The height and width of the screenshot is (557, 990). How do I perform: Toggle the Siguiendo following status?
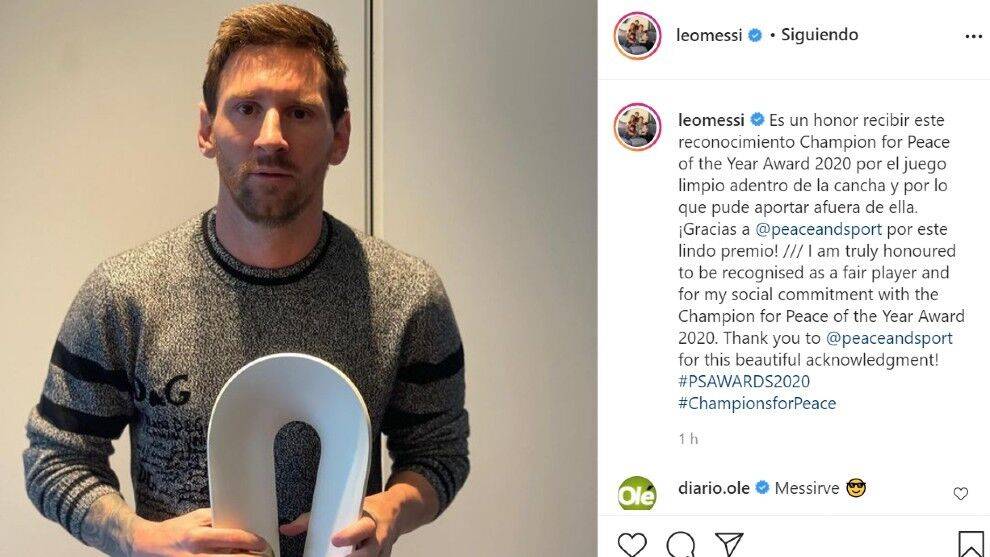[x=820, y=35]
